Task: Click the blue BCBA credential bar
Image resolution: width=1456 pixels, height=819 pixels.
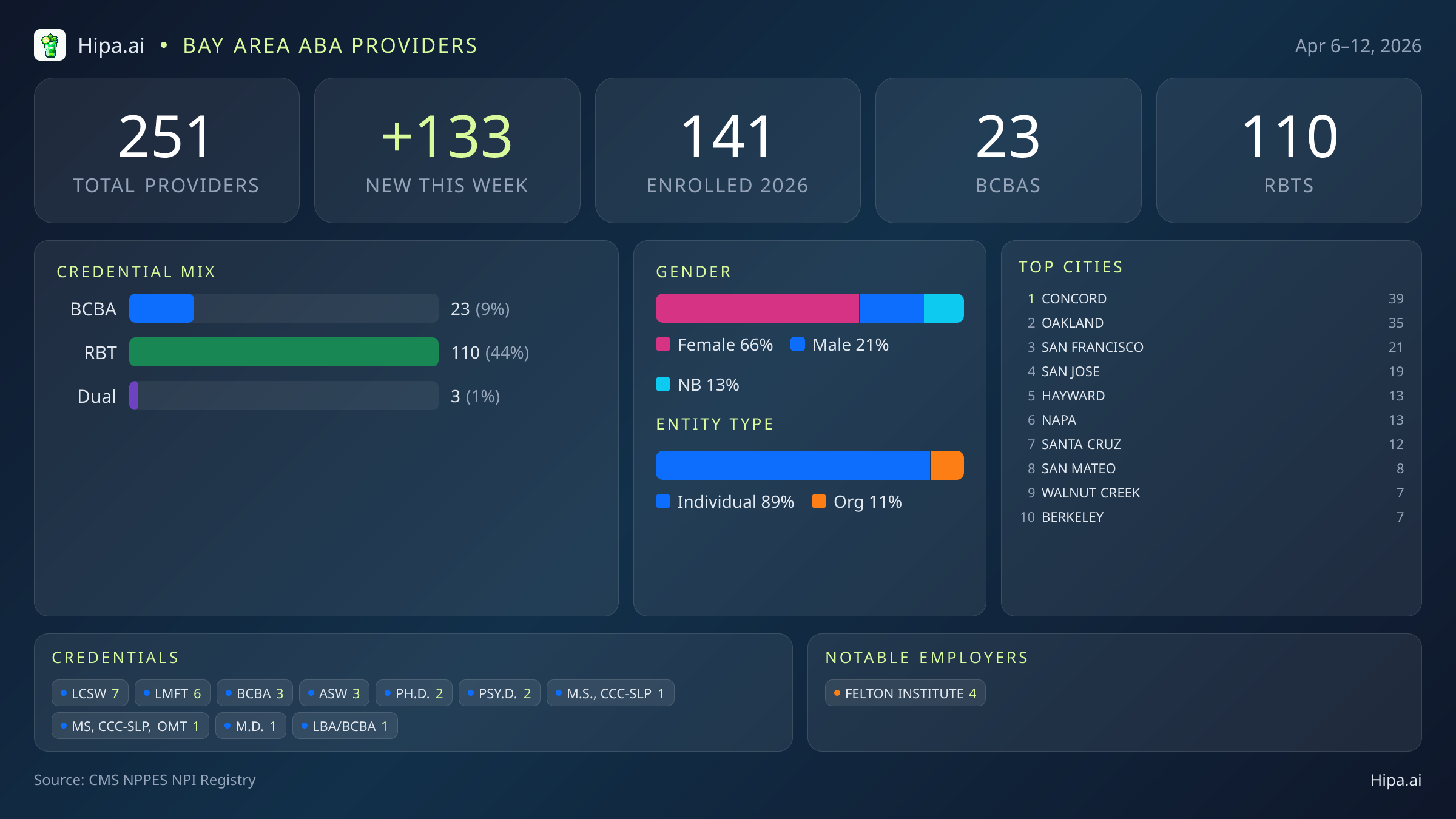Action: [161, 308]
